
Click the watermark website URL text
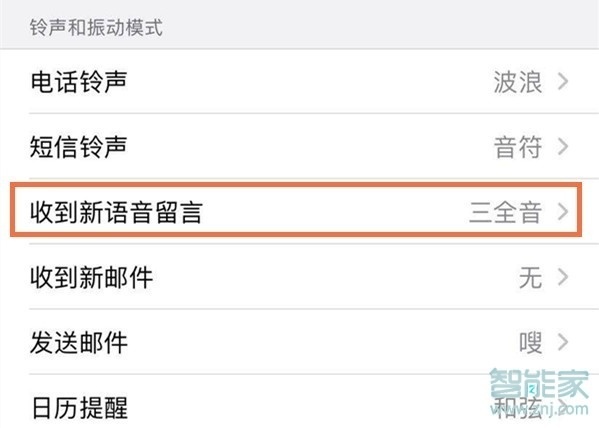pyautogui.click(x=539, y=409)
